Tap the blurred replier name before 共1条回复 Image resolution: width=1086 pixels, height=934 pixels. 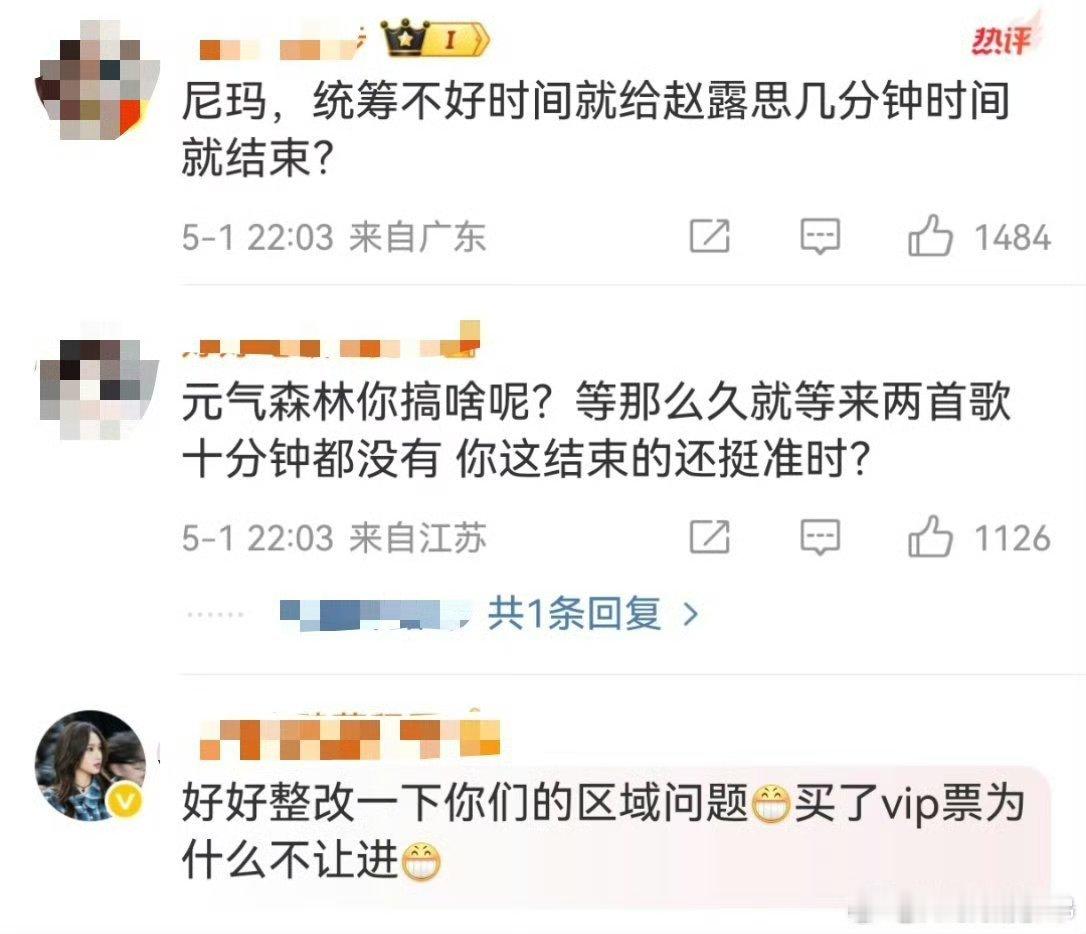click(x=374, y=614)
